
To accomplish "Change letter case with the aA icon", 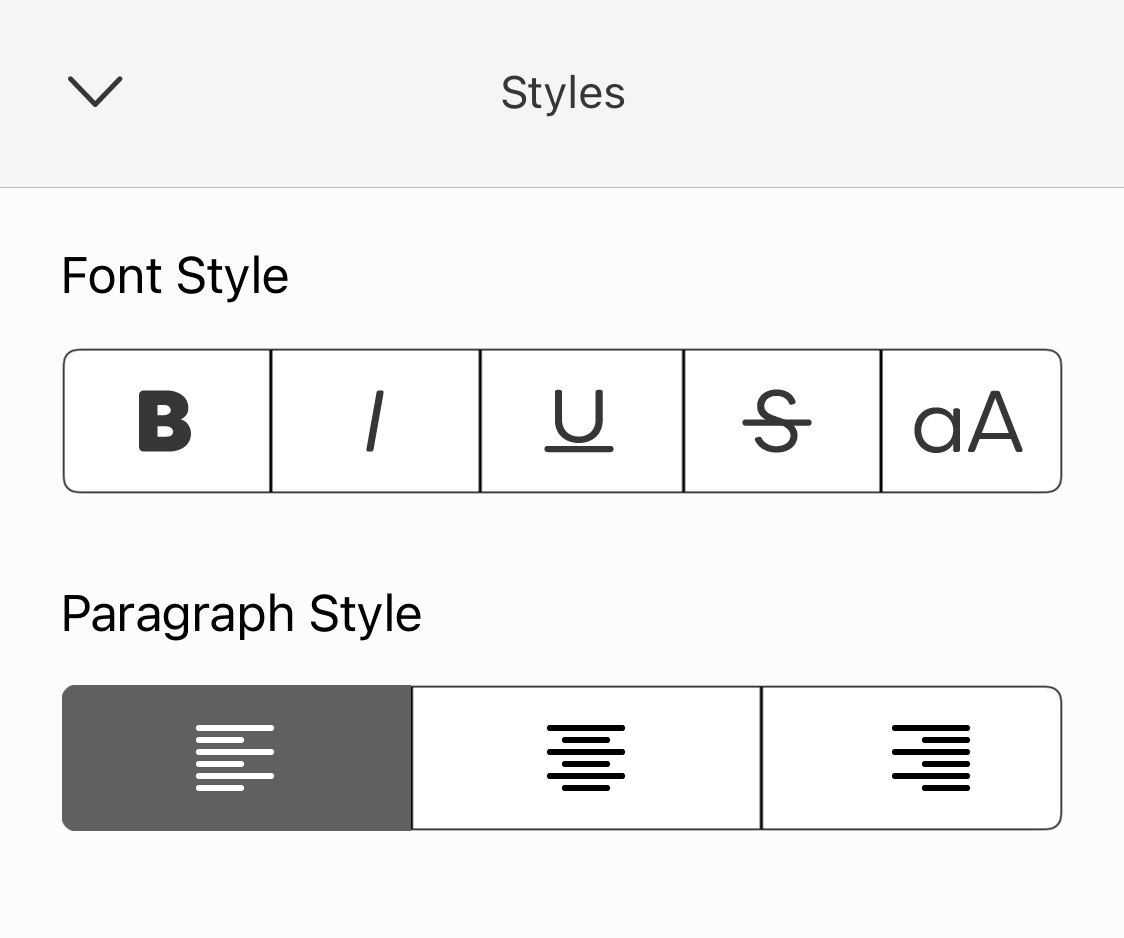I will pyautogui.click(x=969, y=421).
